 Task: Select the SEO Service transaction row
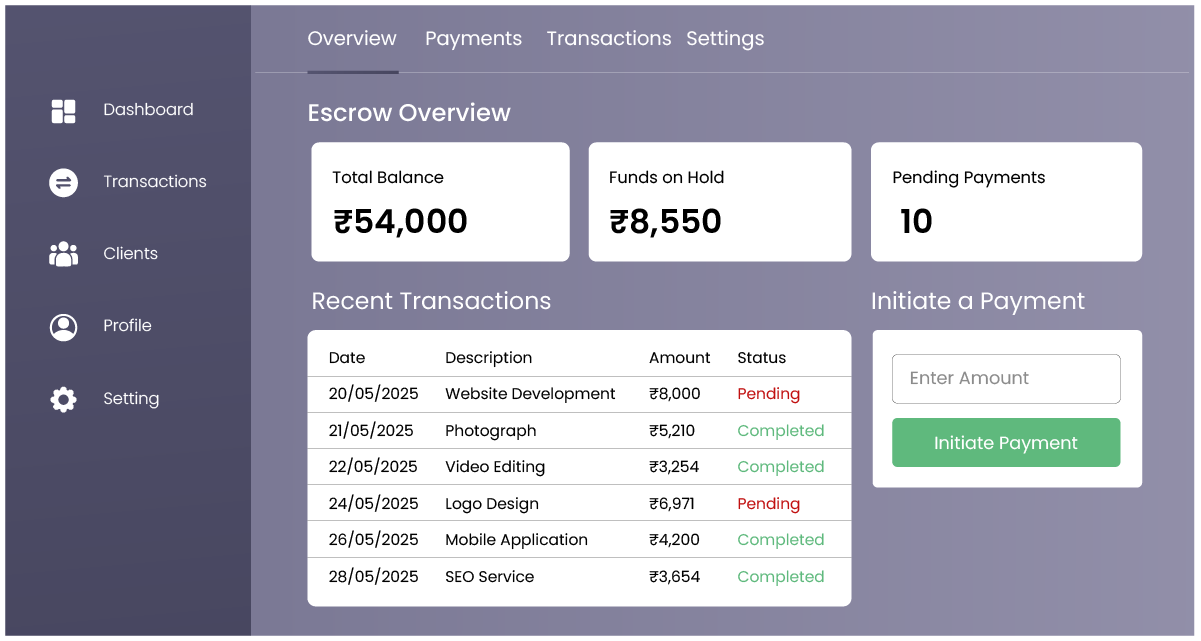tap(490, 577)
